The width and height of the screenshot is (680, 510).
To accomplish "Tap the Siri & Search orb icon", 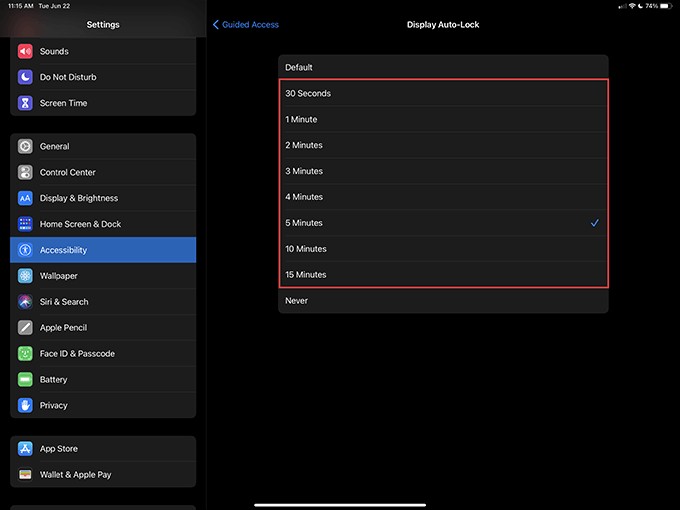I will click(25, 302).
